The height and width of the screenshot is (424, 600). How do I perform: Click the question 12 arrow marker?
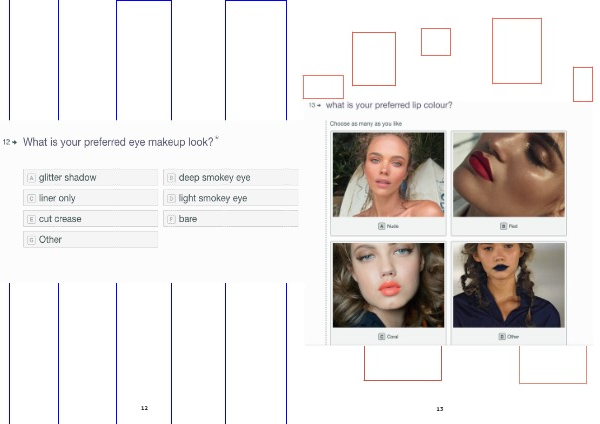coord(15,142)
